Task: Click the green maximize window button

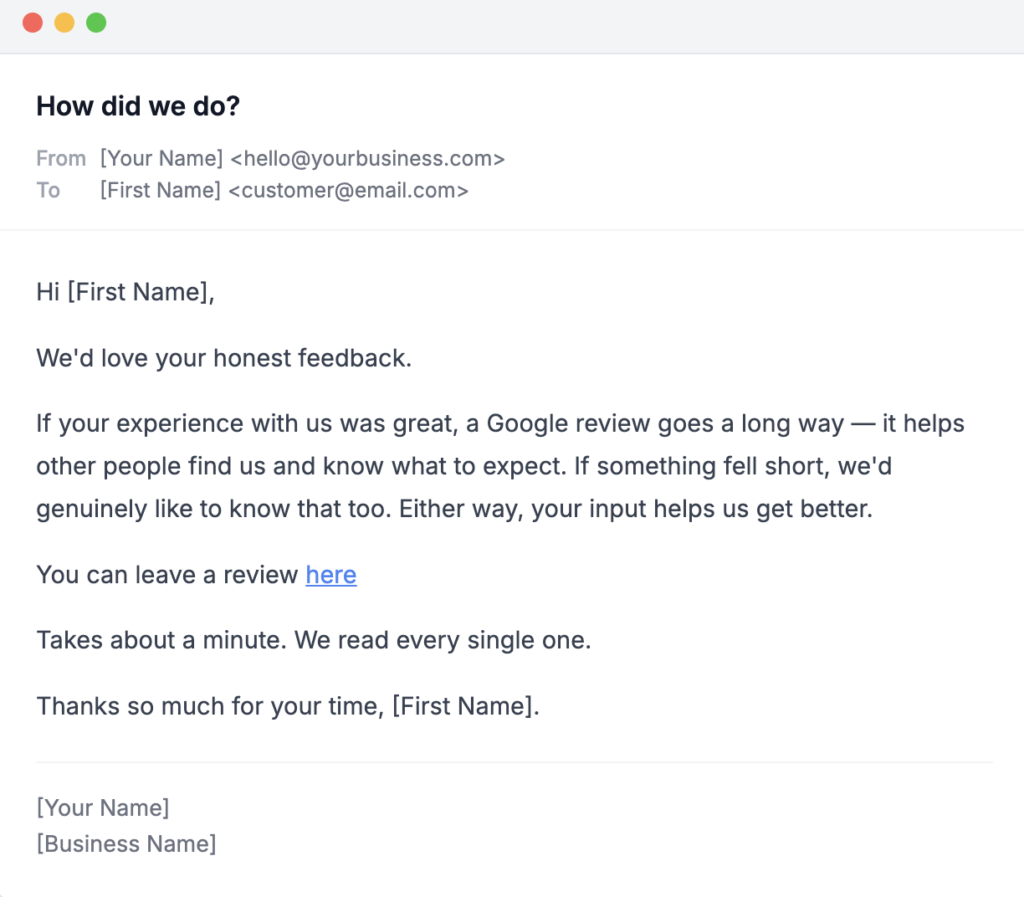Action: [96, 23]
